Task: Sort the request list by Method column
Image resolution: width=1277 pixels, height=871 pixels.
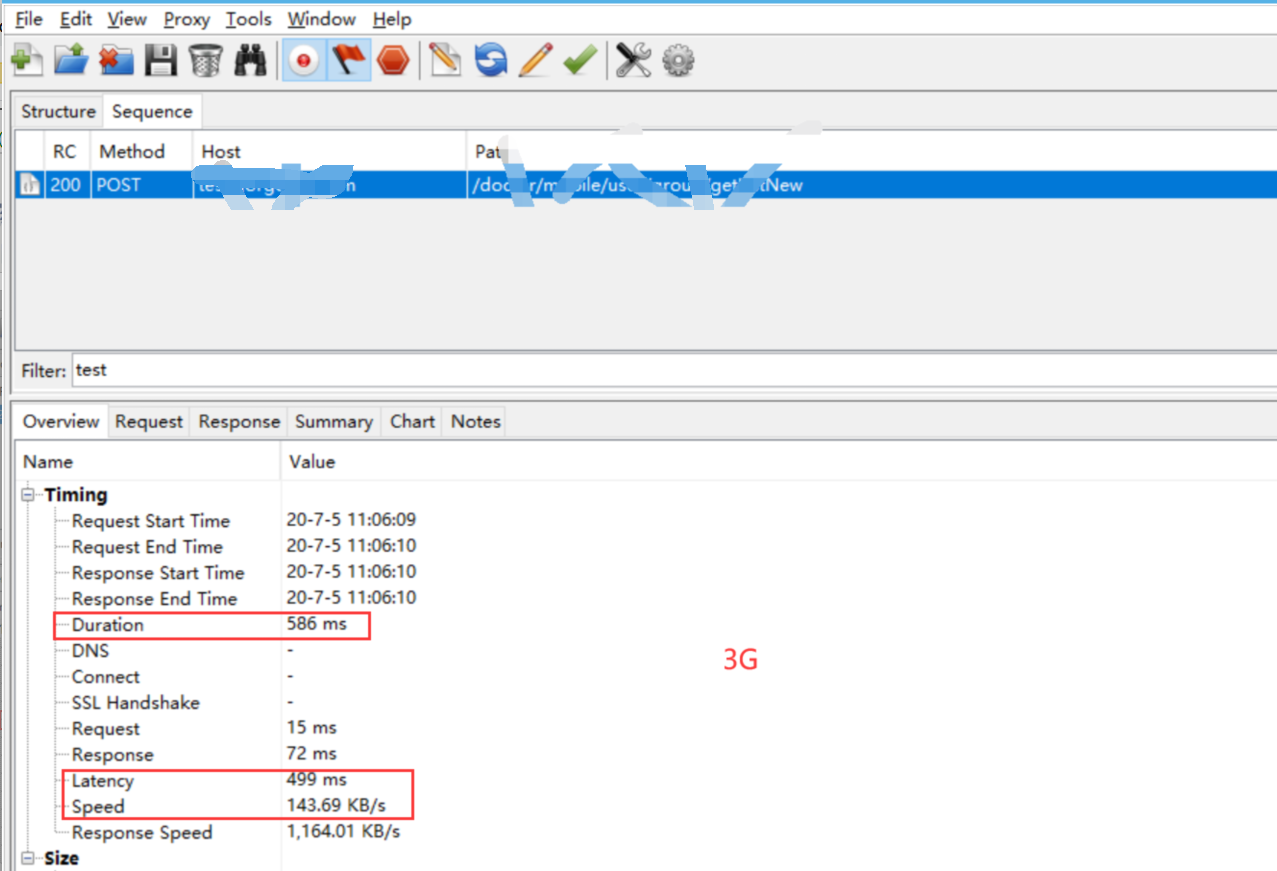Action: [x=132, y=152]
